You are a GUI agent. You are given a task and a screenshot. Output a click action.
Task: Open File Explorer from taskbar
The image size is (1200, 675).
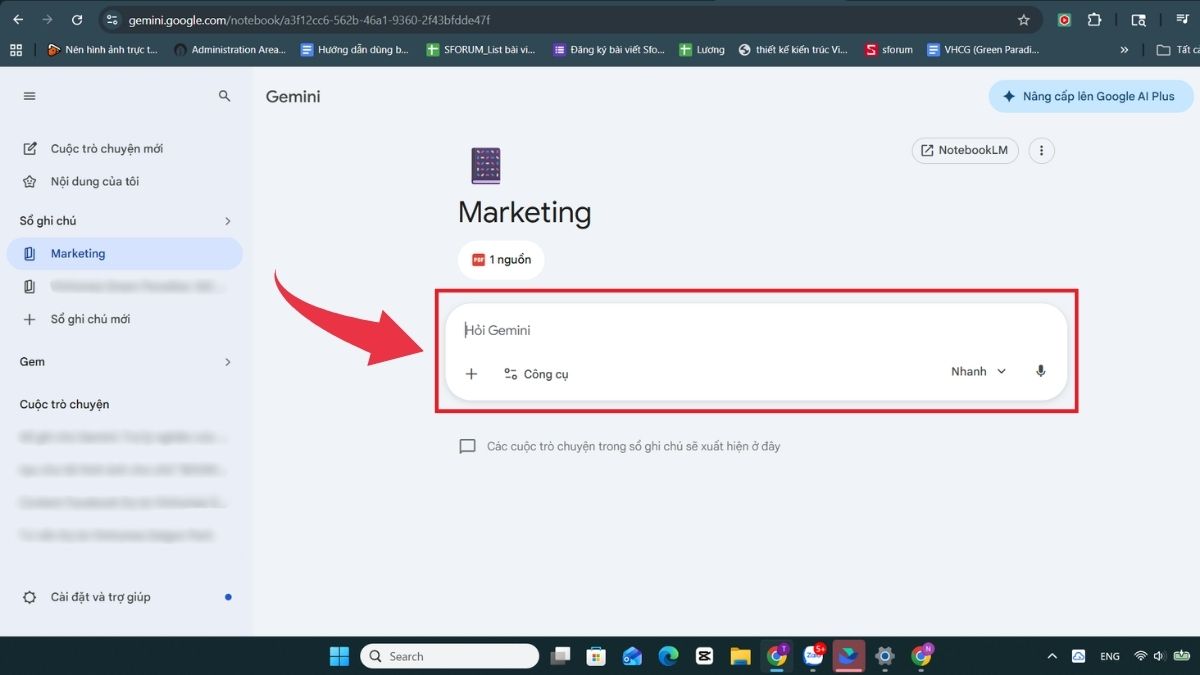pyautogui.click(x=740, y=656)
